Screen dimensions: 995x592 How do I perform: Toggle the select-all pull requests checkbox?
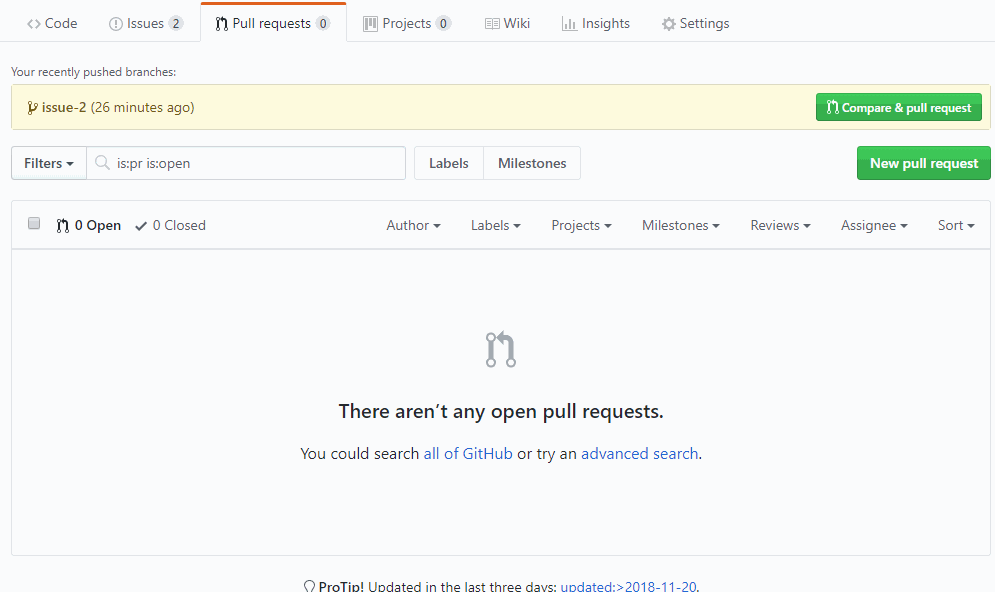tap(34, 224)
